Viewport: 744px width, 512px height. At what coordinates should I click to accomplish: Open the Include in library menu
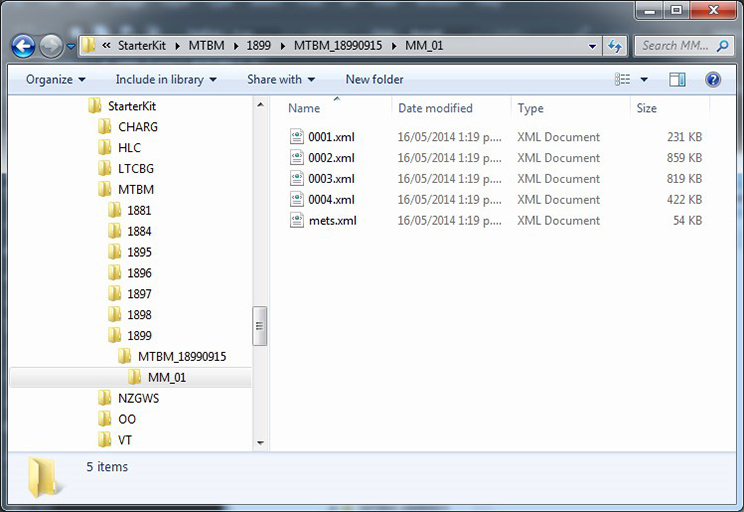coord(166,79)
